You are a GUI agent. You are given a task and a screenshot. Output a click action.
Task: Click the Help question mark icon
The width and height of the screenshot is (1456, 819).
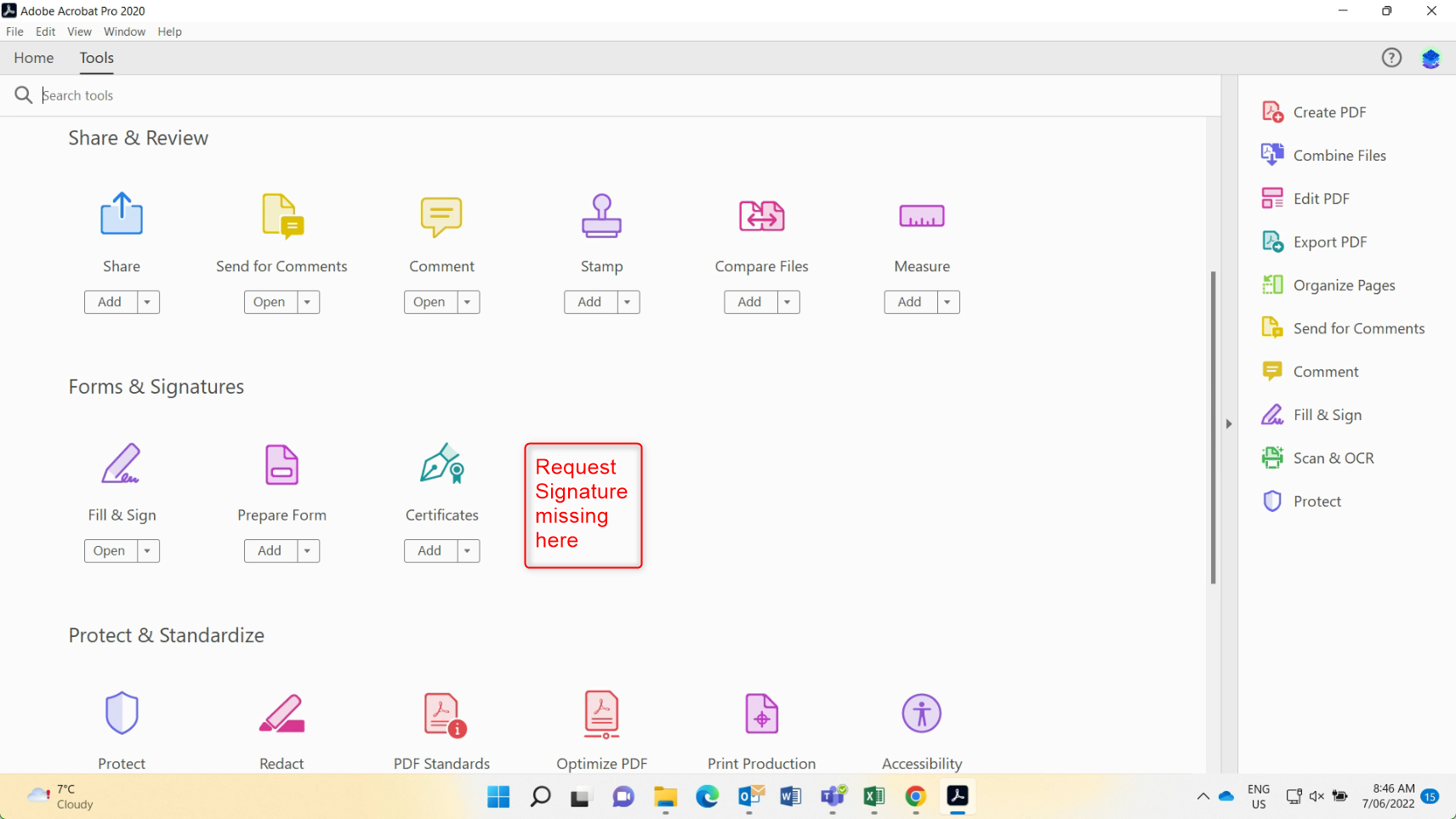pyautogui.click(x=1391, y=58)
